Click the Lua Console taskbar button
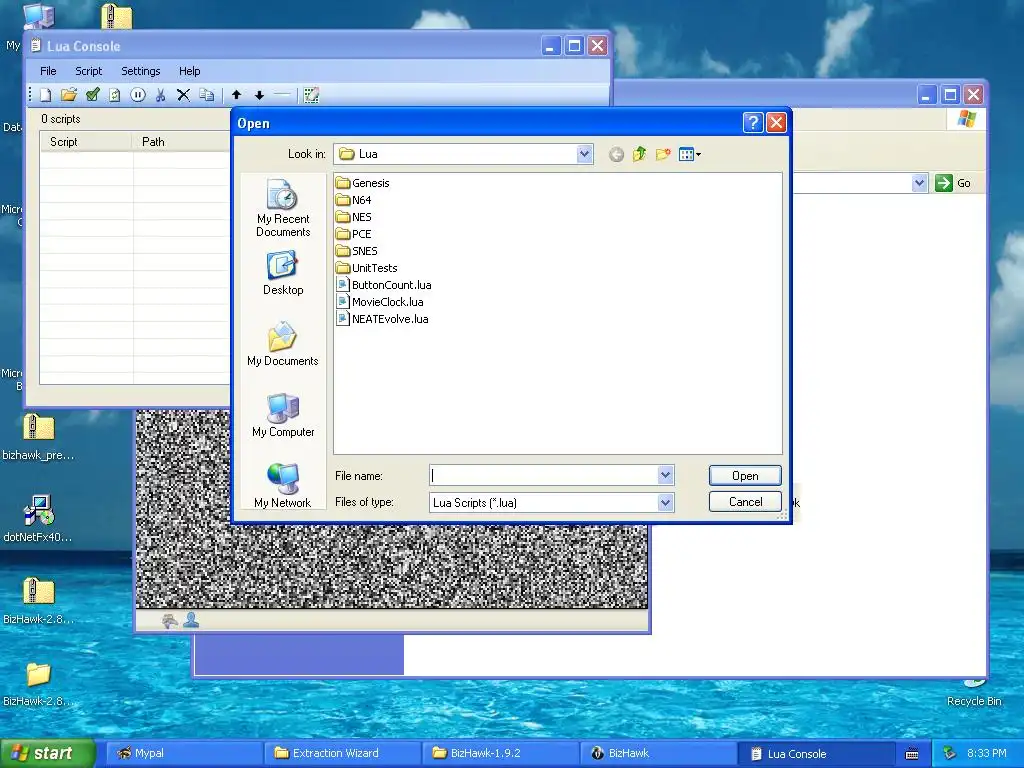The height and width of the screenshot is (768, 1024). tap(817, 753)
